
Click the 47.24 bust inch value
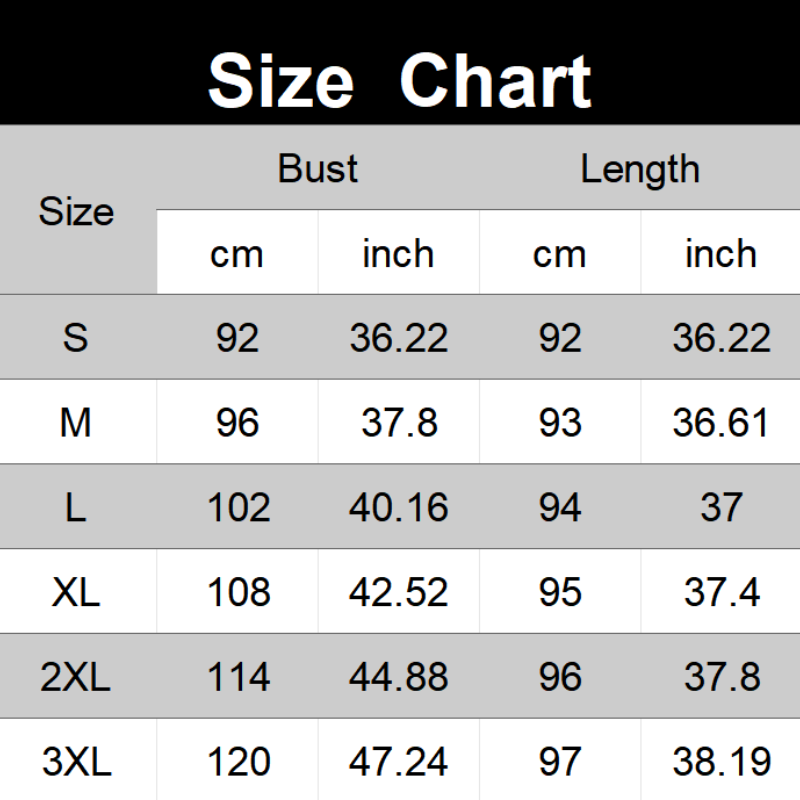(399, 763)
